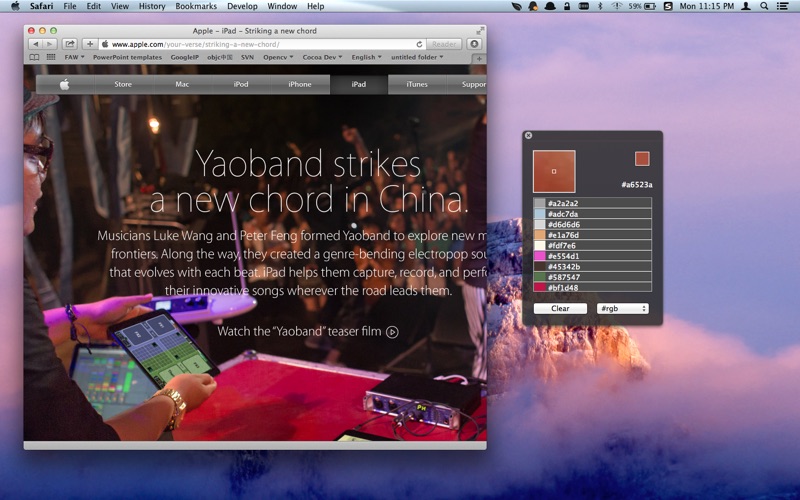This screenshot has height=500, width=800.
Task: Reload the page with the refresh icon
Action: pyautogui.click(x=419, y=44)
